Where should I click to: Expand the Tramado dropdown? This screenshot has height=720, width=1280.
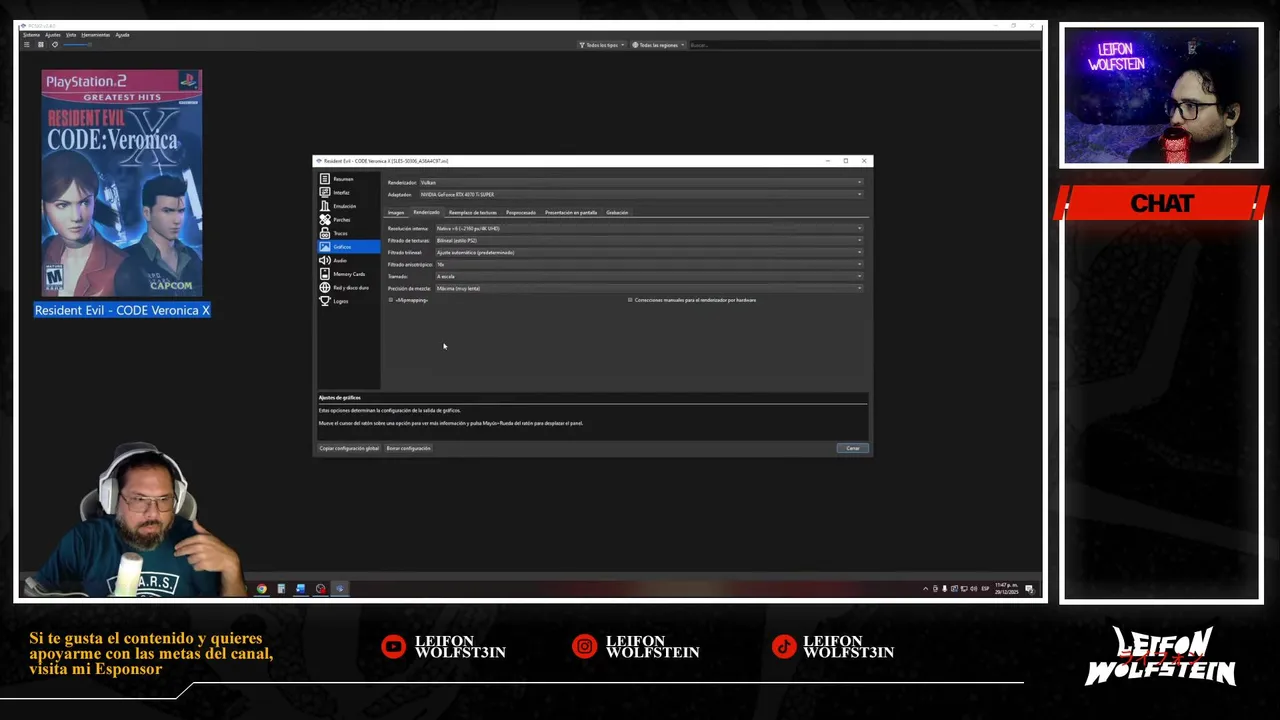coord(648,276)
